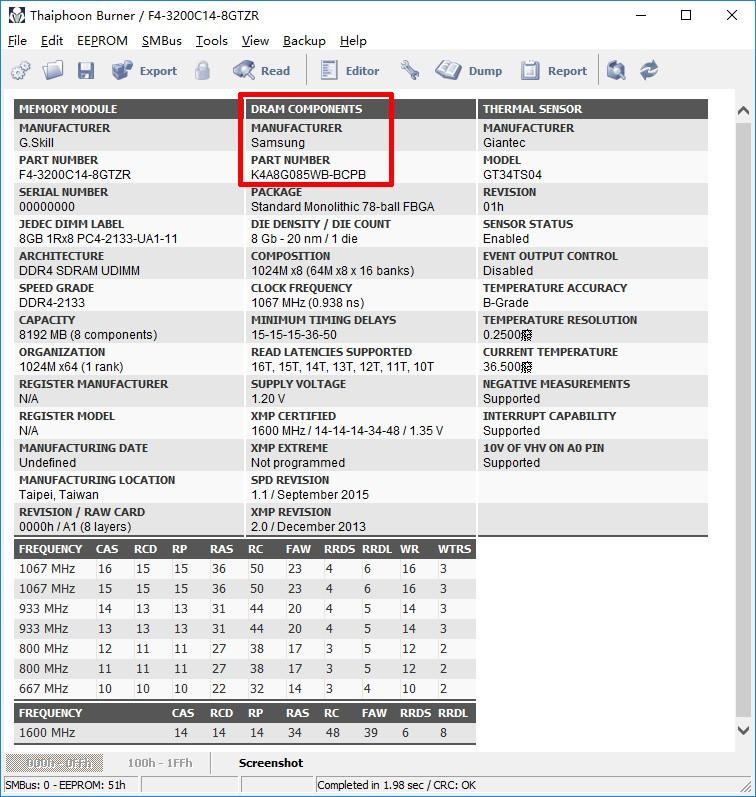Open the Backup menu

coord(304,41)
